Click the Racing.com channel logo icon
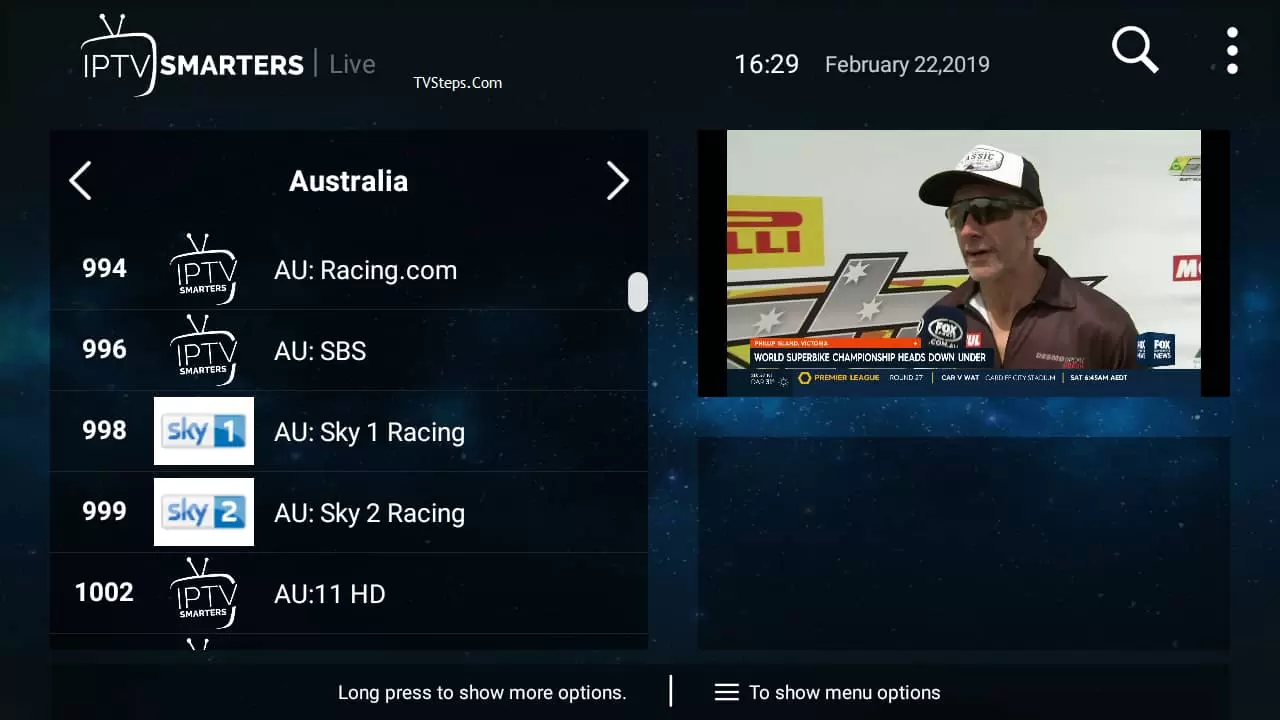The image size is (1280, 720). click(204, 269)
